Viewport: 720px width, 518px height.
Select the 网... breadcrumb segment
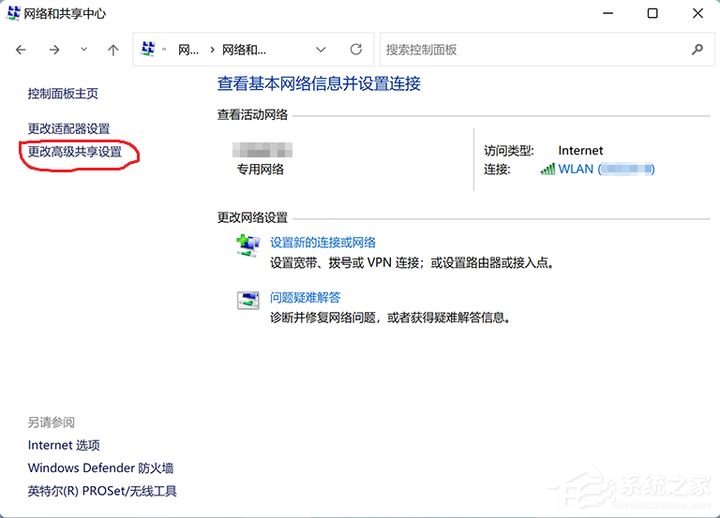[x=188, y=50]
